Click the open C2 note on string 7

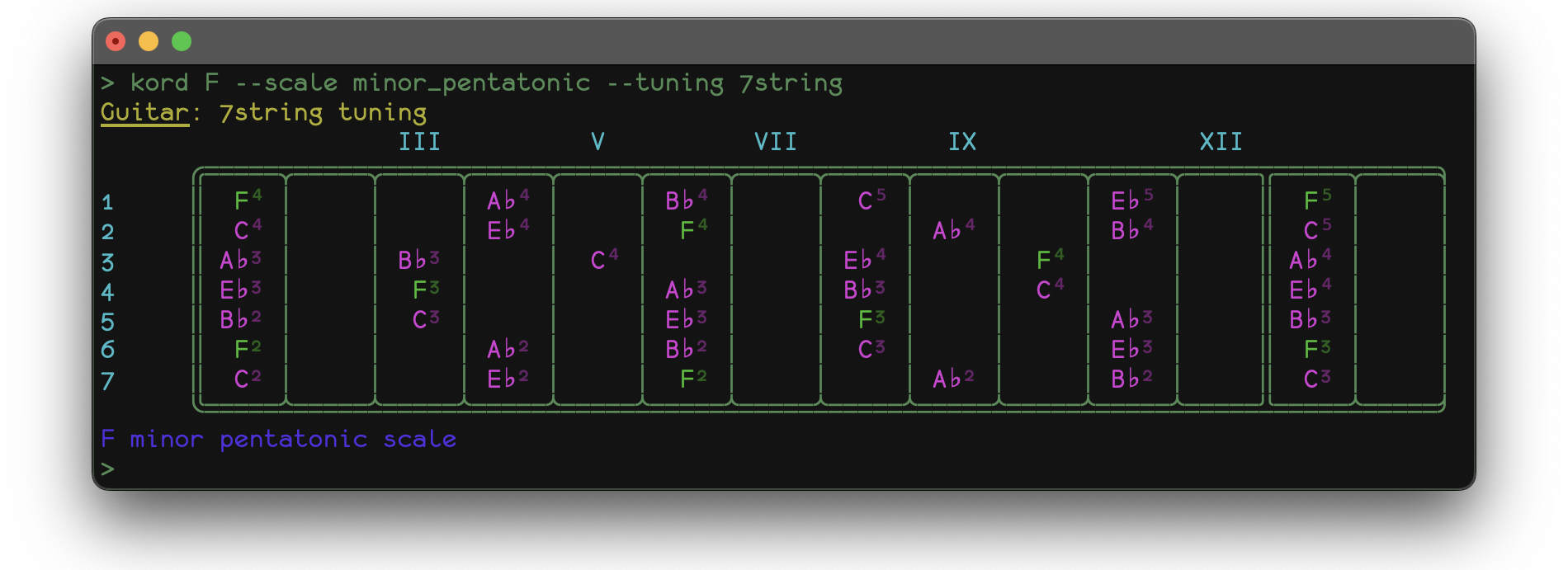tap(247, 379)
